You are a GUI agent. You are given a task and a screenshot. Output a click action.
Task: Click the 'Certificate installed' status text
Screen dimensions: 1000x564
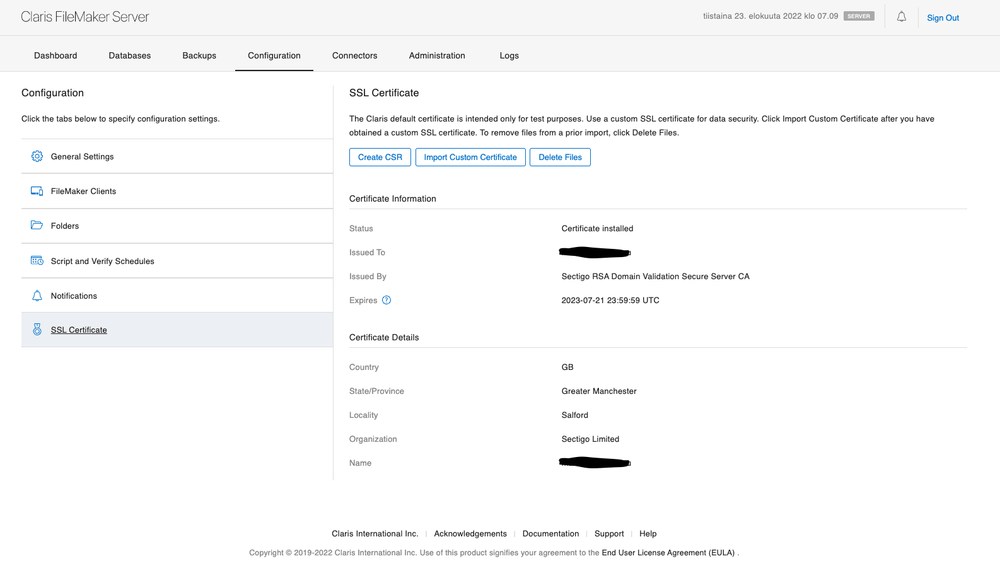point(597,228)
